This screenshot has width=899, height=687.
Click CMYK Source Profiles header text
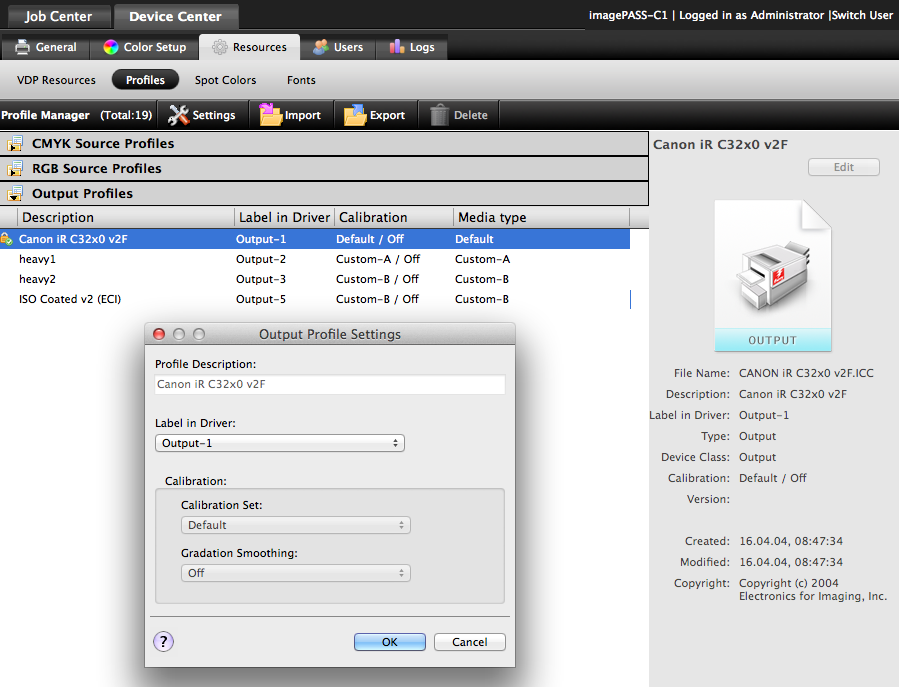coord(103,143)
